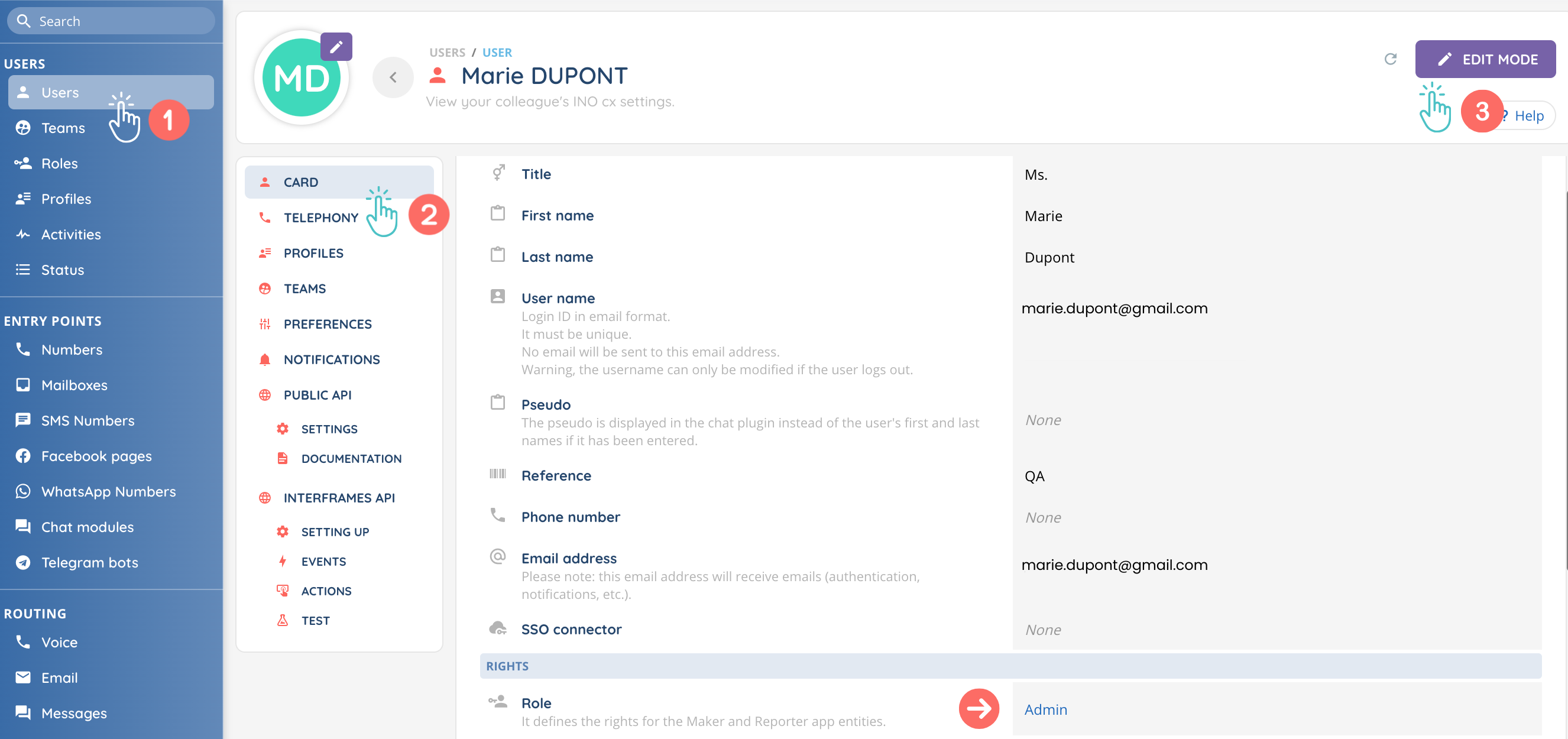The image size is (1568, 739).
Task: Click the avatar edit pencil icon
Action: click(336, 47)
